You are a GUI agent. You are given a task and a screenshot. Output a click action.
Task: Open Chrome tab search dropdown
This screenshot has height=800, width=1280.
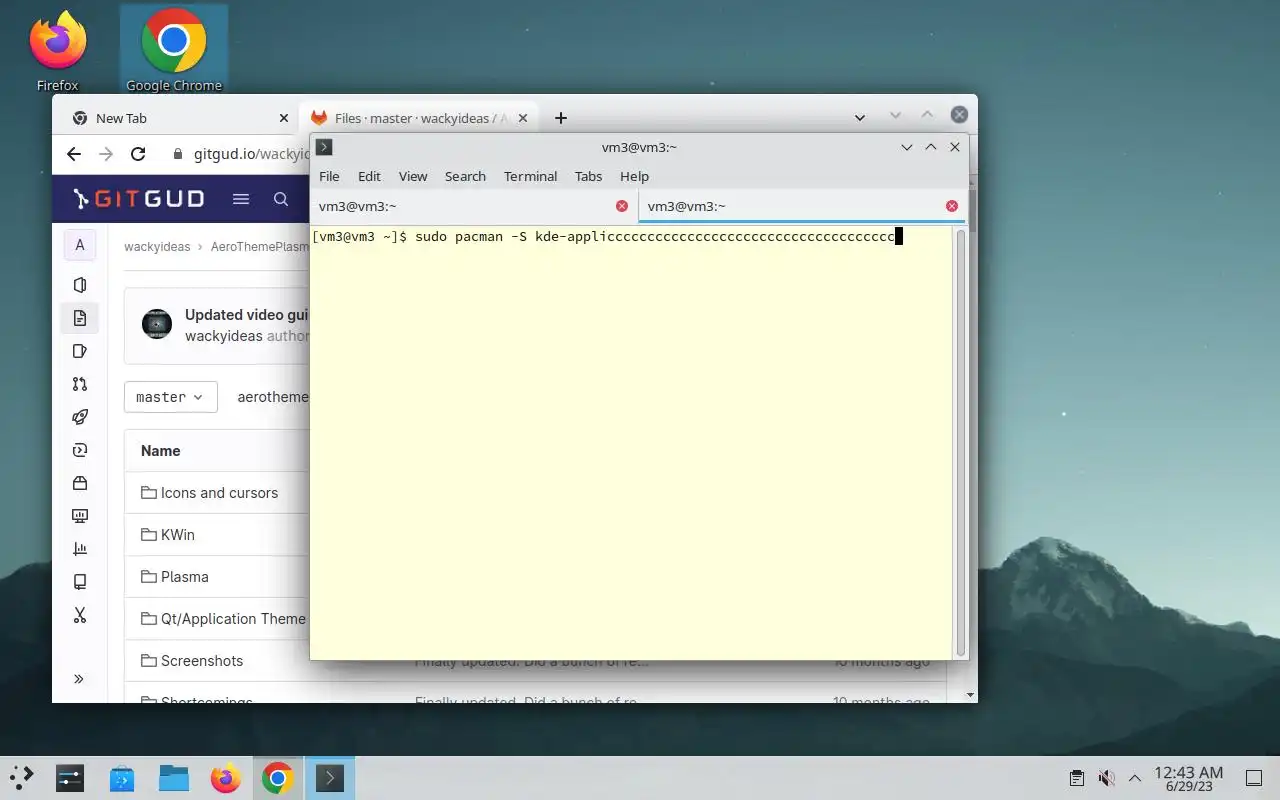click(x=860, y=118)
